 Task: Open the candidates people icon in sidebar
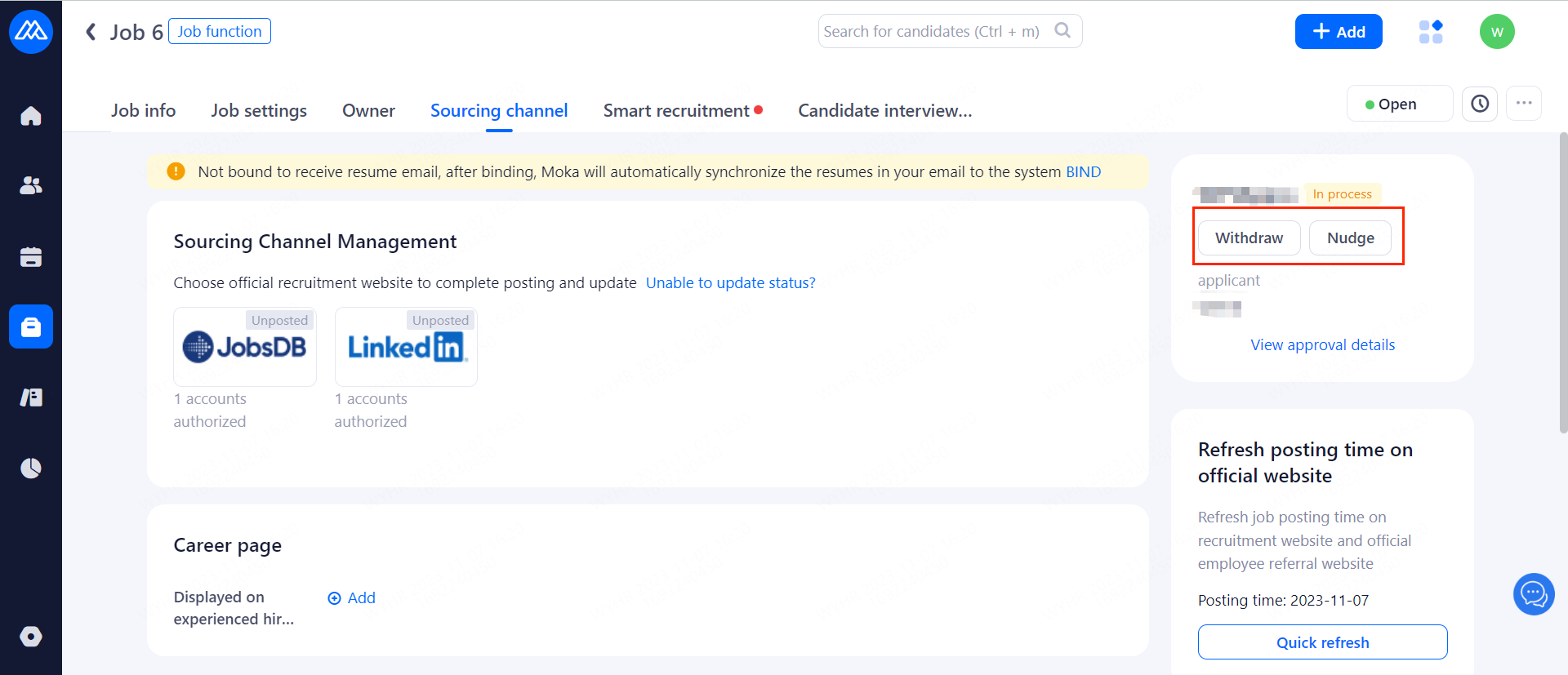31,186
